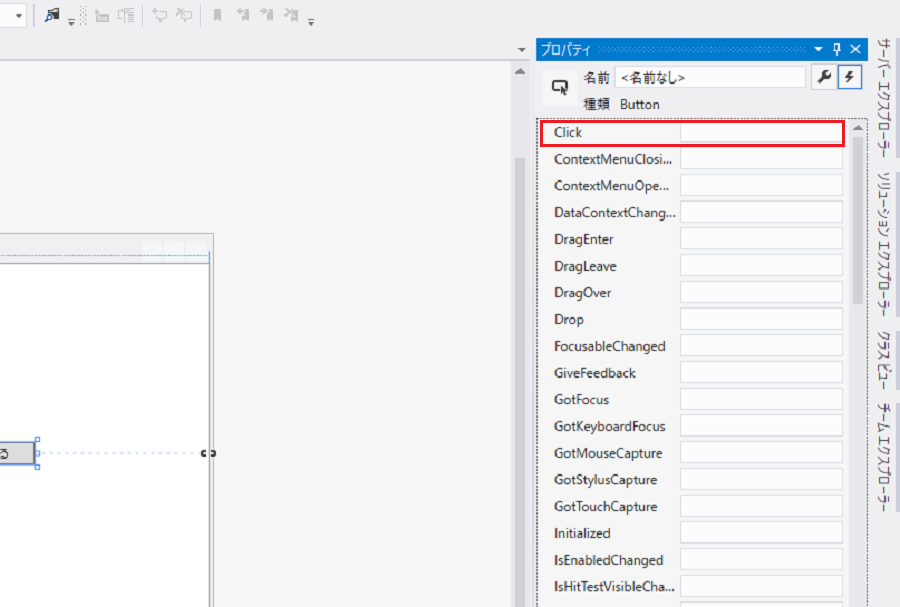Image resolution: width=900 pixels, height=607 pixels.
Task: Click the DragLeave event handler field
Action: 761,266
